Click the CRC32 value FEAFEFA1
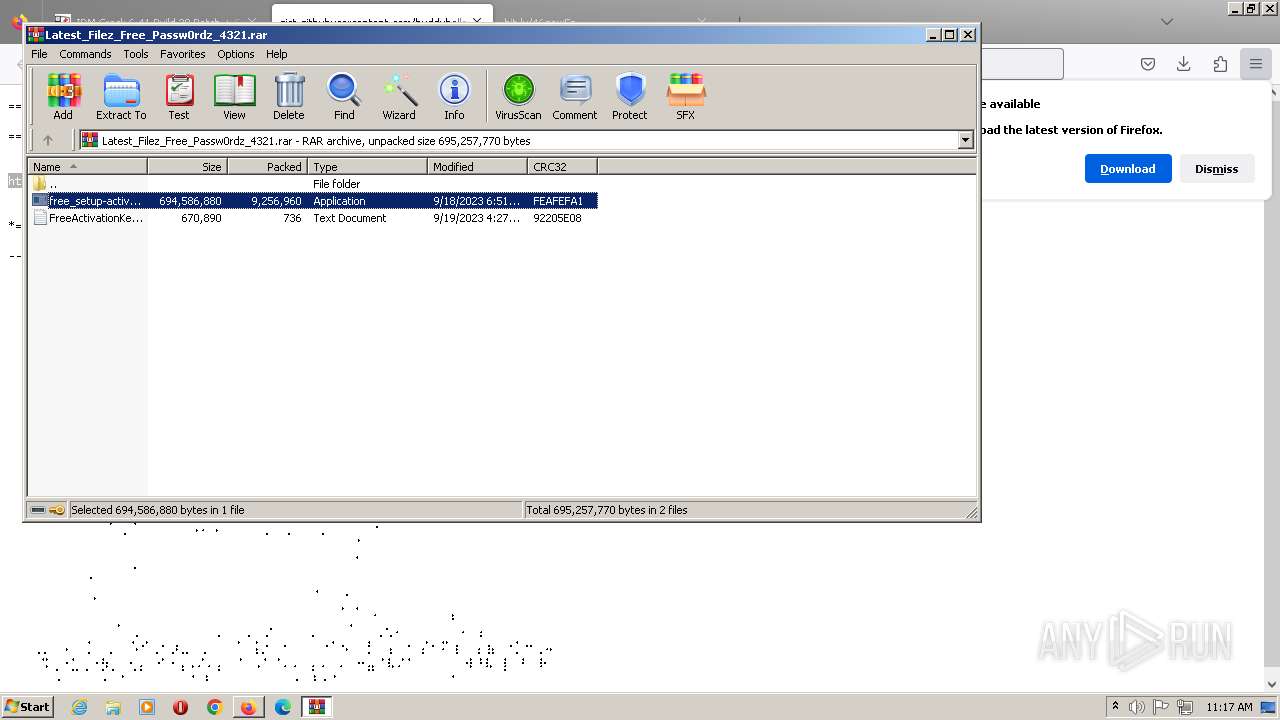This screenshot has height=720, width=1280. coord(558,201)
